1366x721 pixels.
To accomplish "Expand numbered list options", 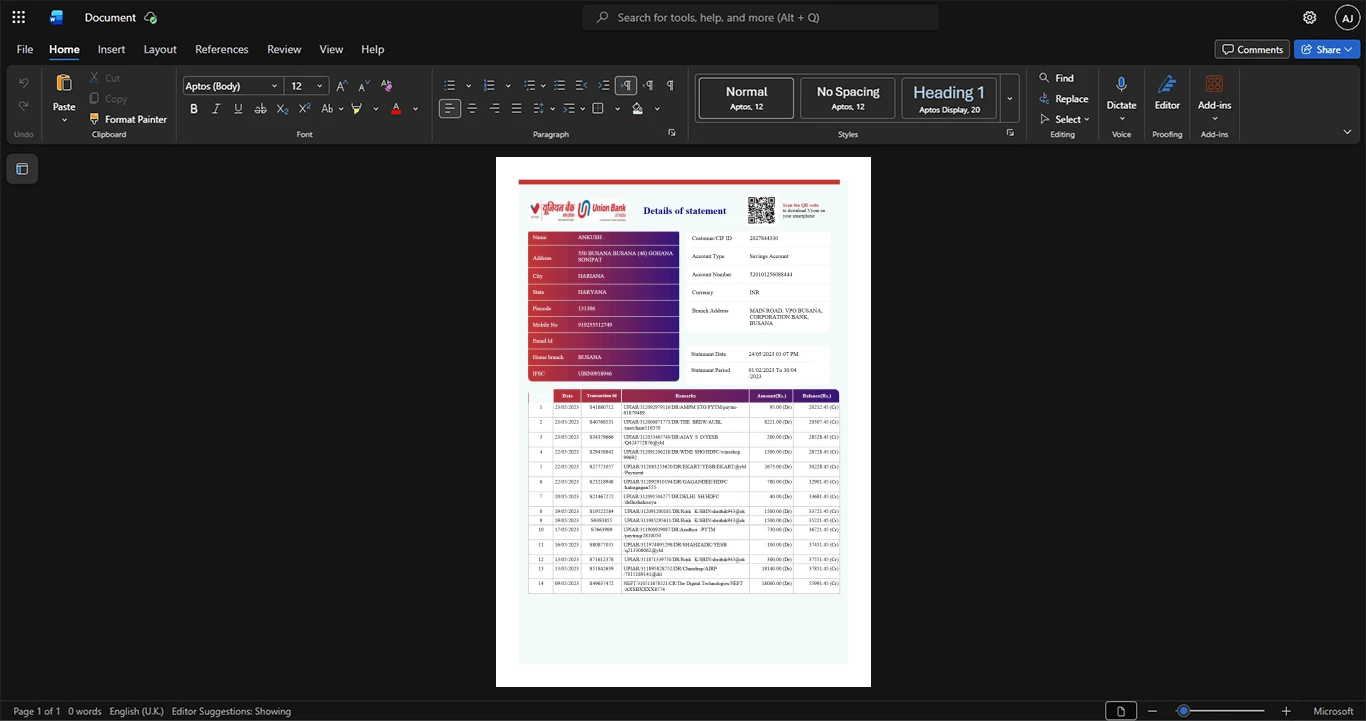I will click(x=508, y=86).
